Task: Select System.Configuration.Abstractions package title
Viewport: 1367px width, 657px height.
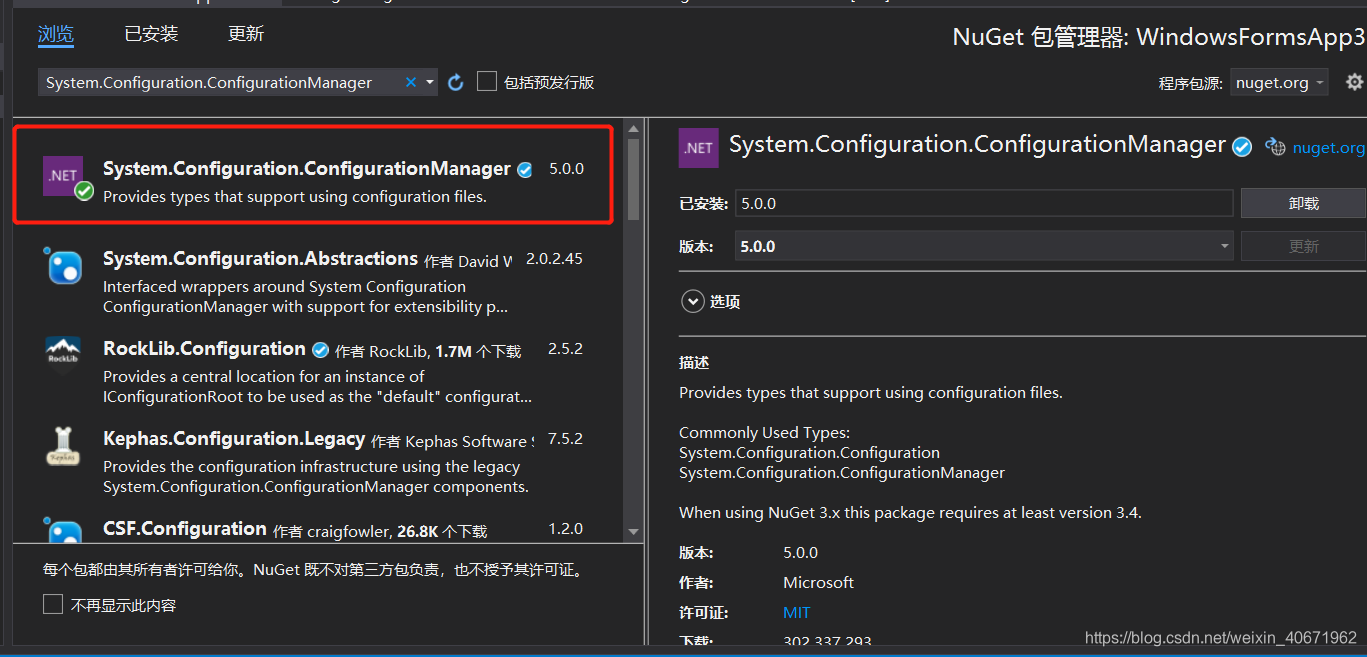Action: [x=261, y=258]
